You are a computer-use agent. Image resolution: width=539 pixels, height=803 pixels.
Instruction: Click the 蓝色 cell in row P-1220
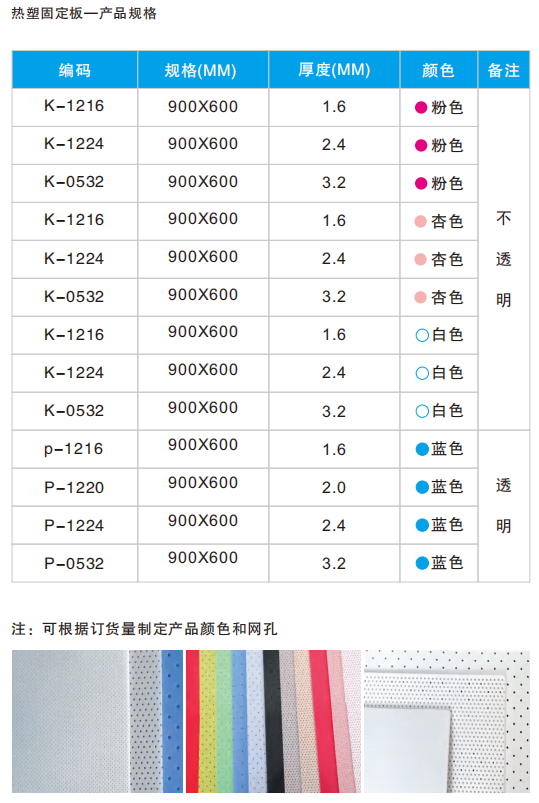point(439,487)
